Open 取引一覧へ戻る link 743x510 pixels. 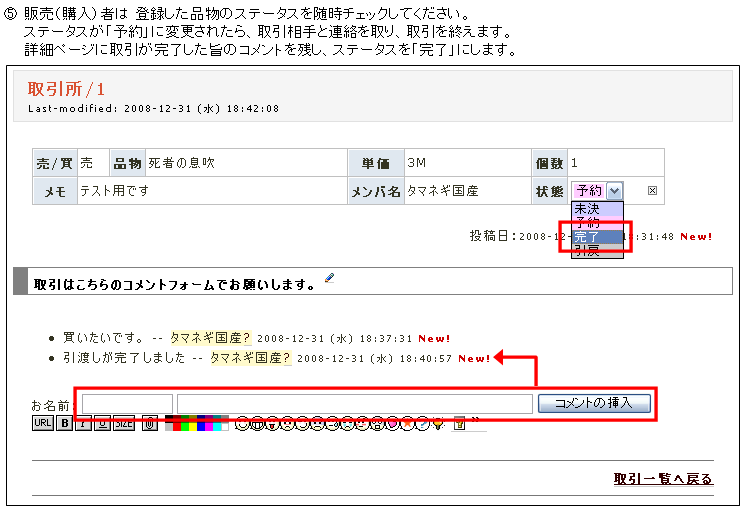click(663, 479)
